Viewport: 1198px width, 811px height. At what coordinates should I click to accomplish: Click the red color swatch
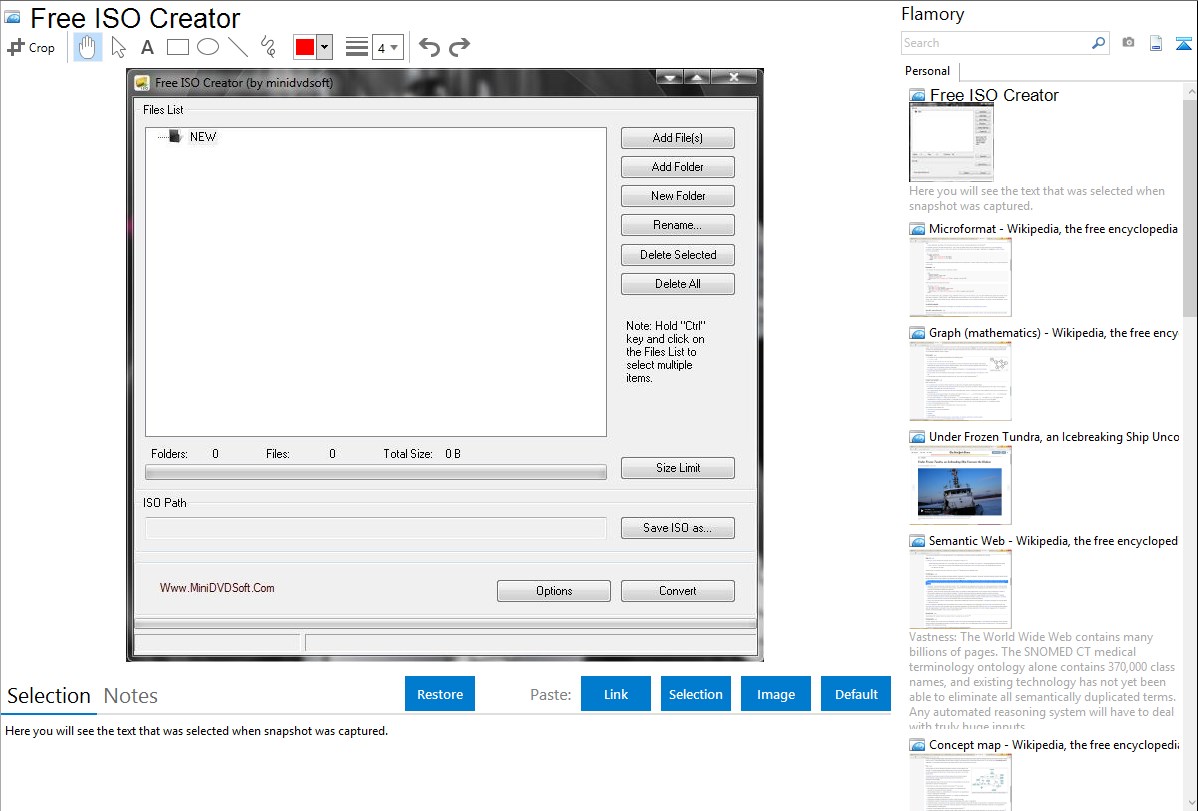305,47
